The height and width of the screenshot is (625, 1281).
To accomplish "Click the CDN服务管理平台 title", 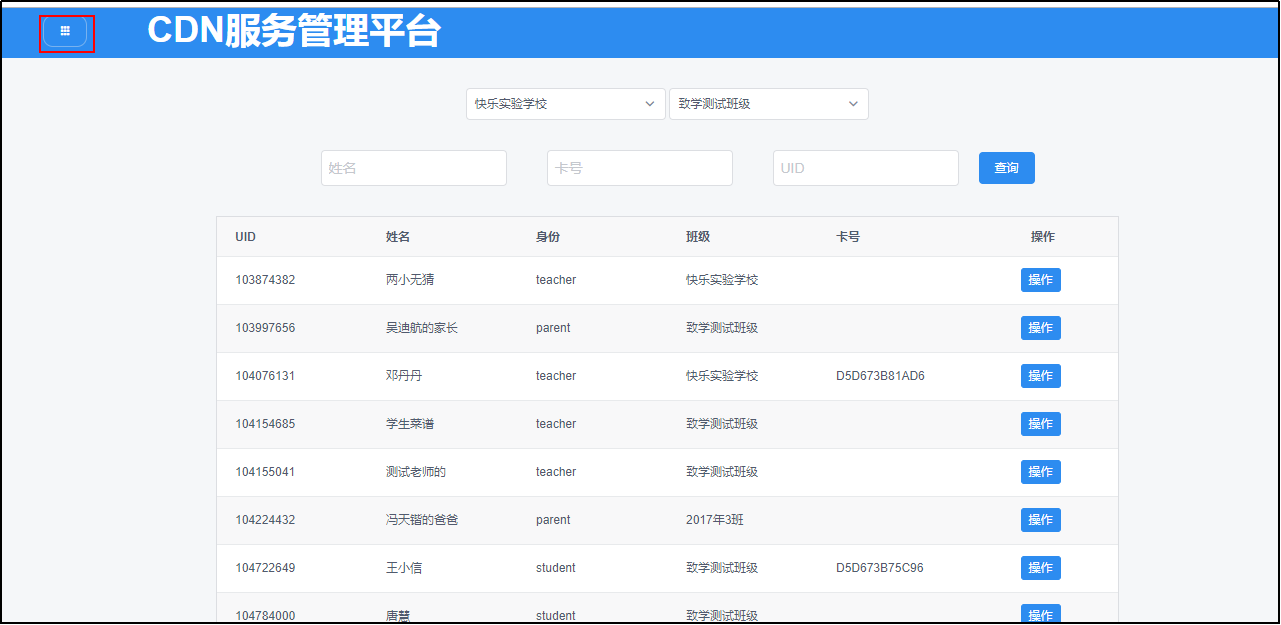I will pyautogui.click(x=293, y=32).
